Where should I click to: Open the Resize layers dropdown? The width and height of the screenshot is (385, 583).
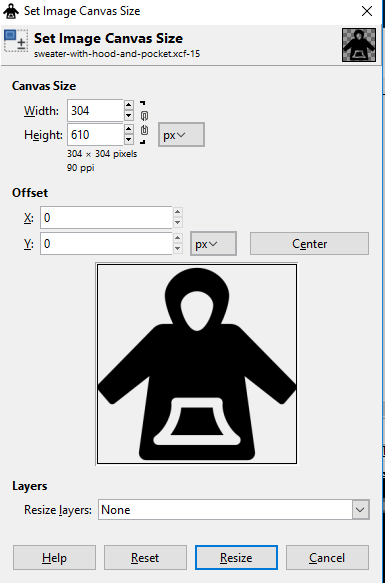pyautogui.click(x=234, y=510)
